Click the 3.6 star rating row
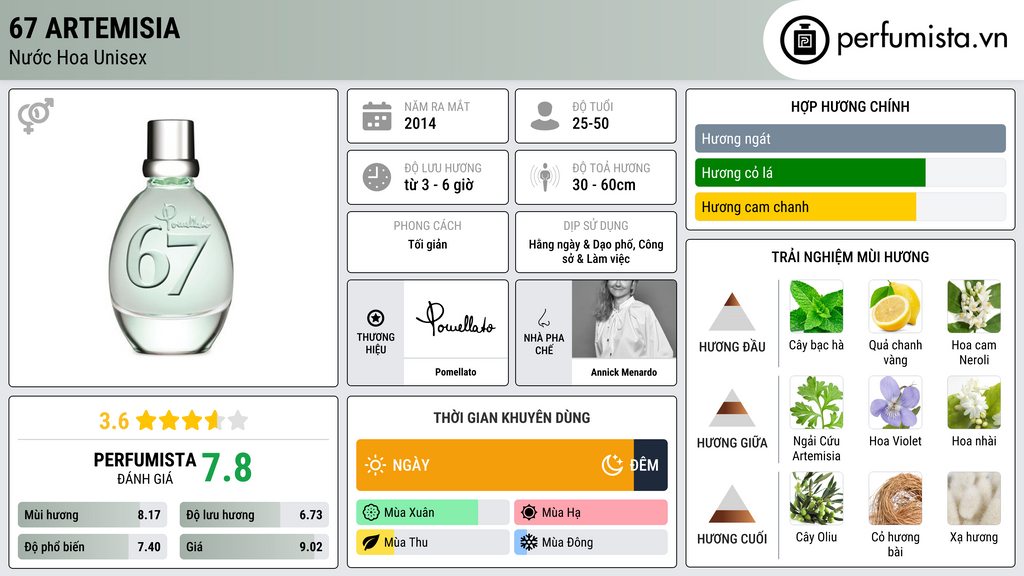This screenshot has height=576, width=1024. pos(174,421)
